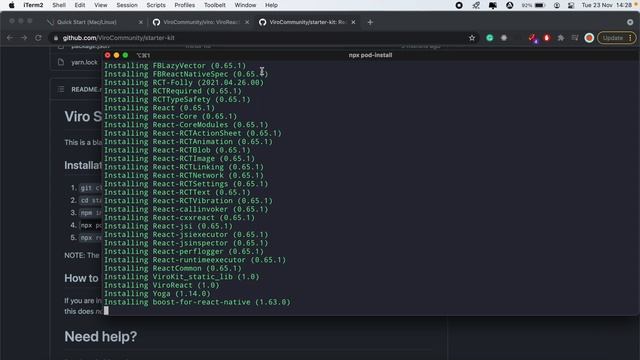Open the README table of contents icon
This screenshot has height=360, width=640.
click(x=61, y=89)
